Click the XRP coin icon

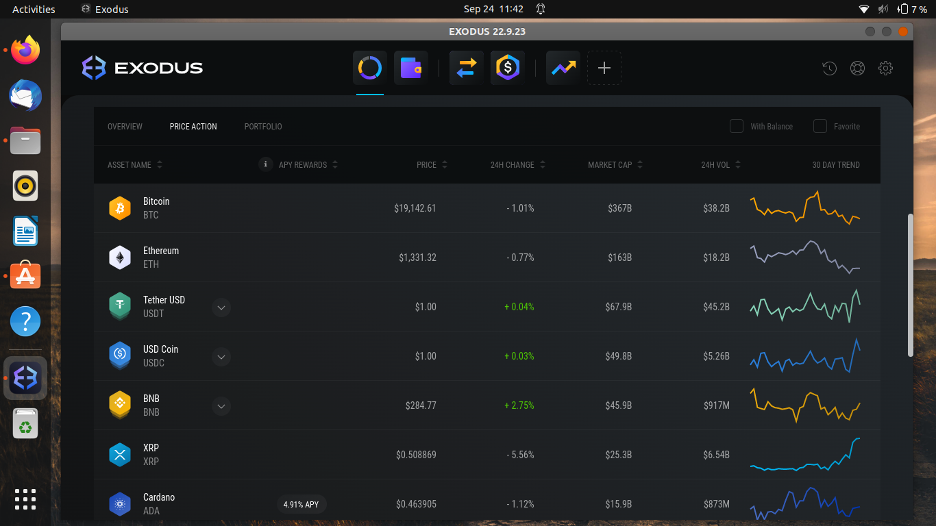point(120,454)
